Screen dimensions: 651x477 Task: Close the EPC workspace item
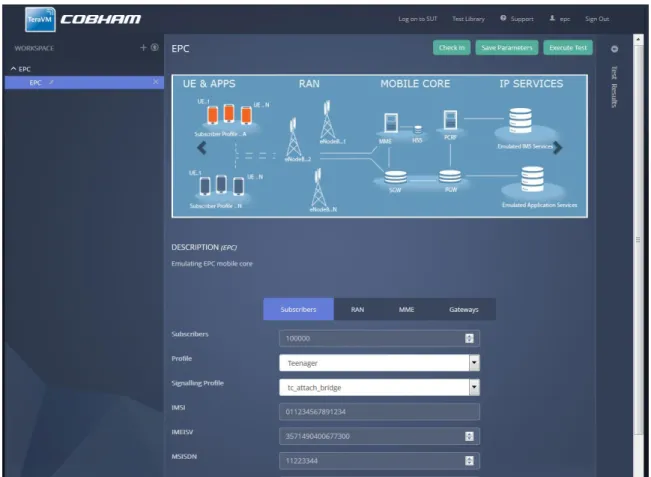[156, 82]
